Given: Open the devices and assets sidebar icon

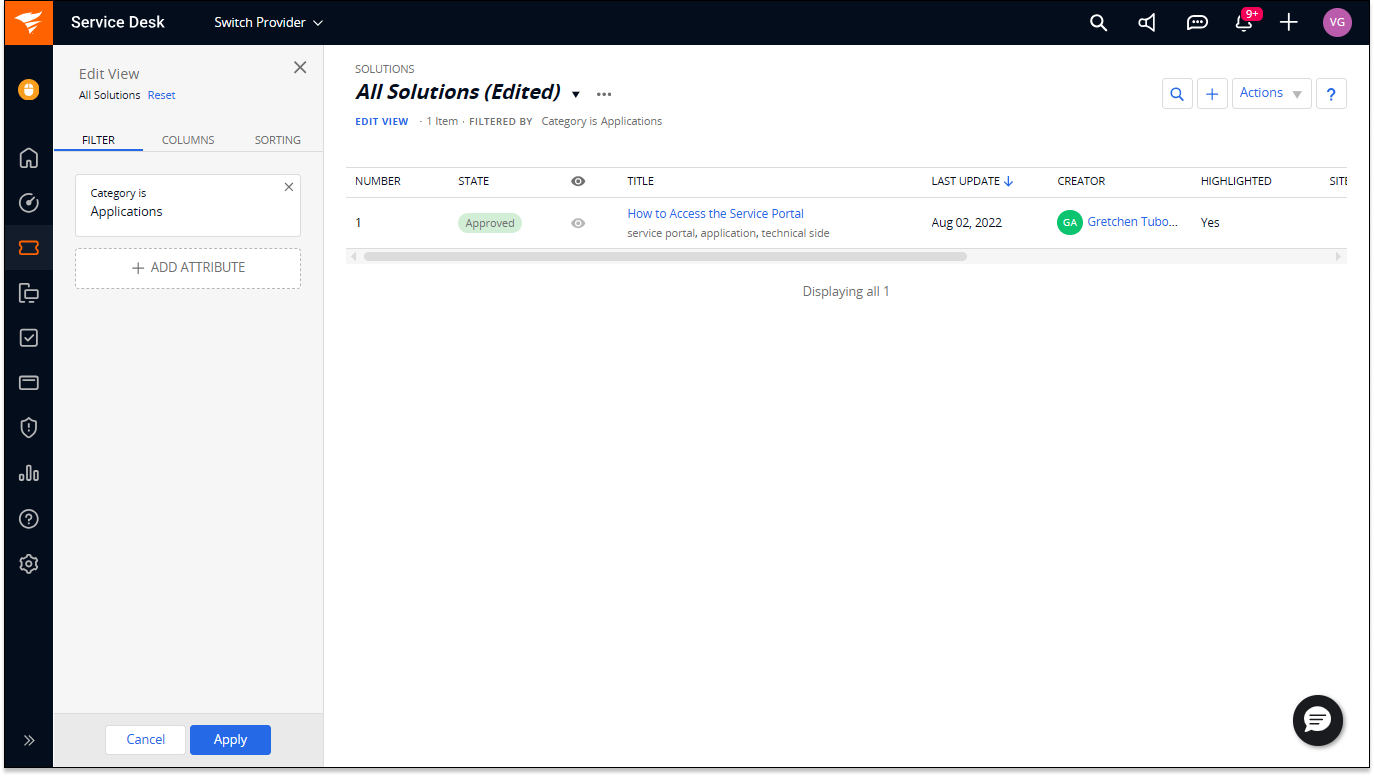Looking at the screenshot, I should [x=29, y=293].
